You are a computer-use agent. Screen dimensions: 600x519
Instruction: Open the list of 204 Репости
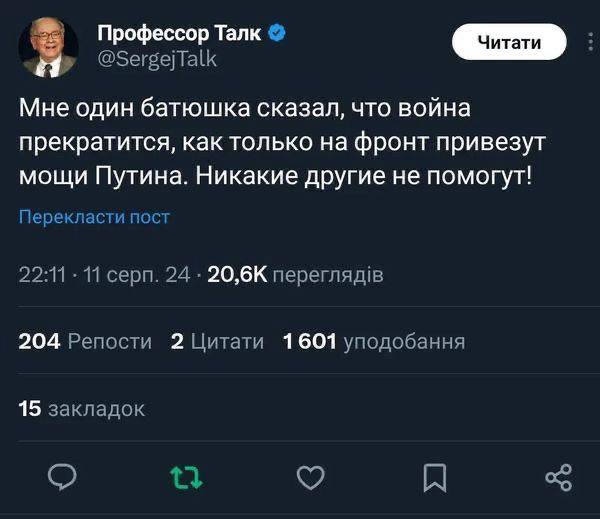(x=85, y=342)
